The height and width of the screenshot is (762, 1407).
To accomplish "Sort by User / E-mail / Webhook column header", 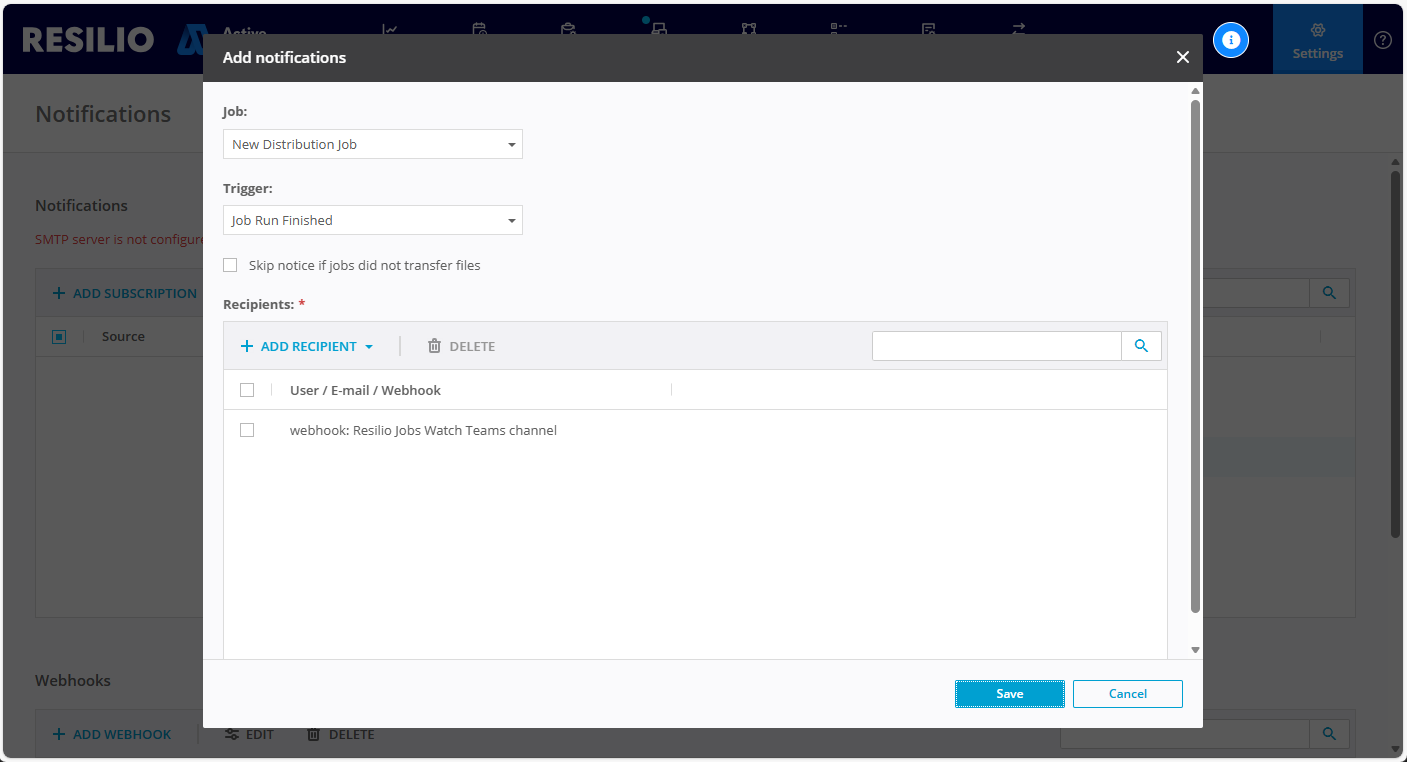I will [365, 390].
